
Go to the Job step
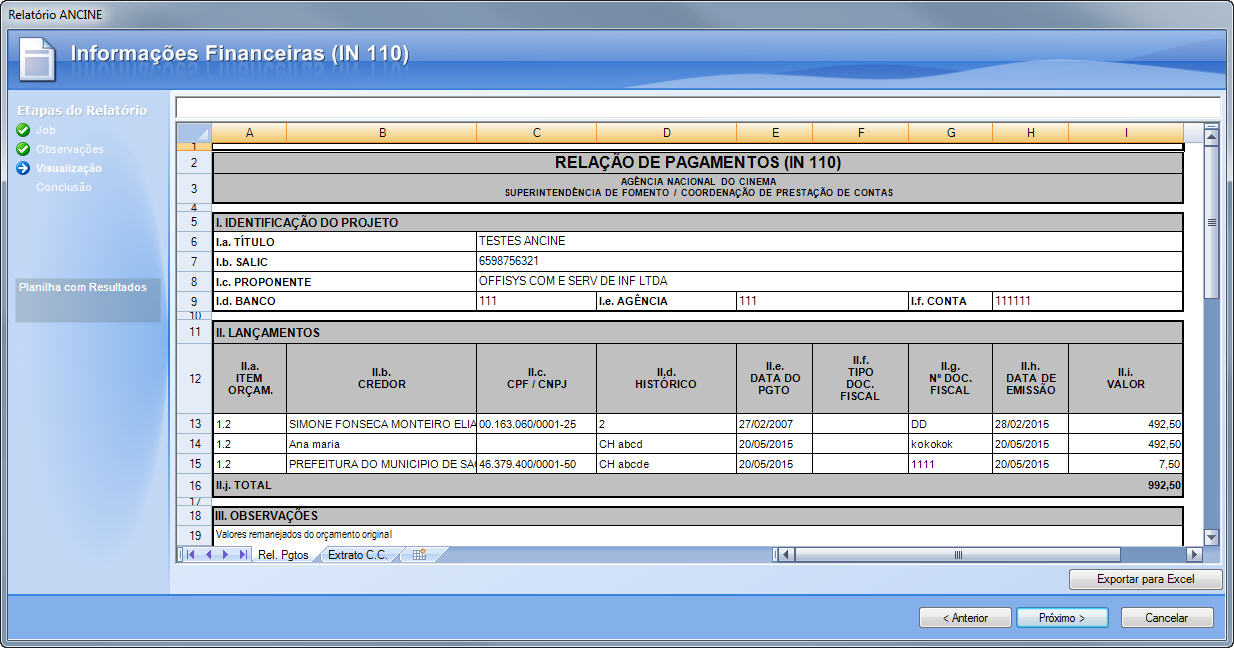(46, 130)
